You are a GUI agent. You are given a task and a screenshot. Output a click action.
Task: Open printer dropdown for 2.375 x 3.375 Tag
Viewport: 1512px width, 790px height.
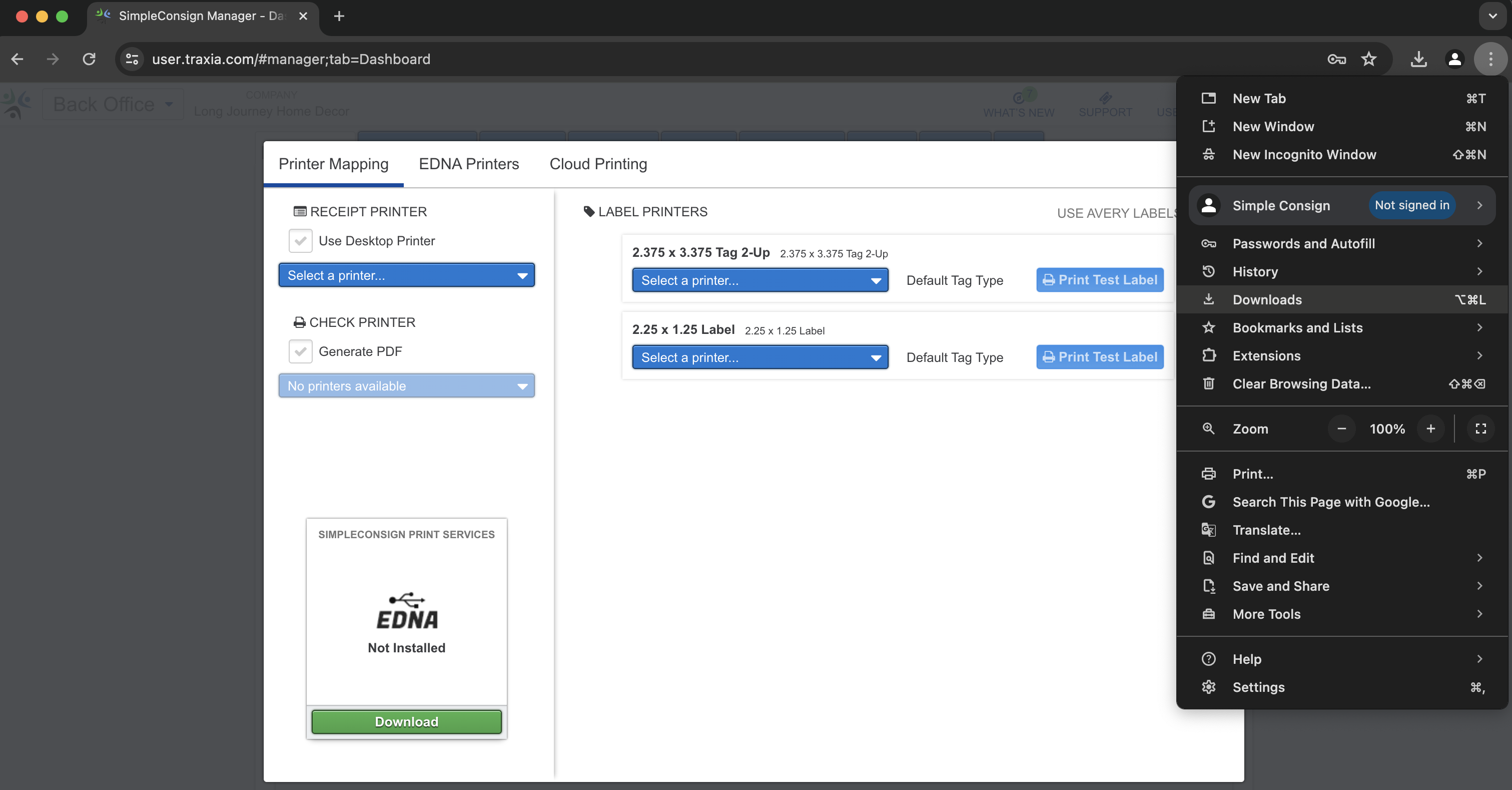coord(760,280)
